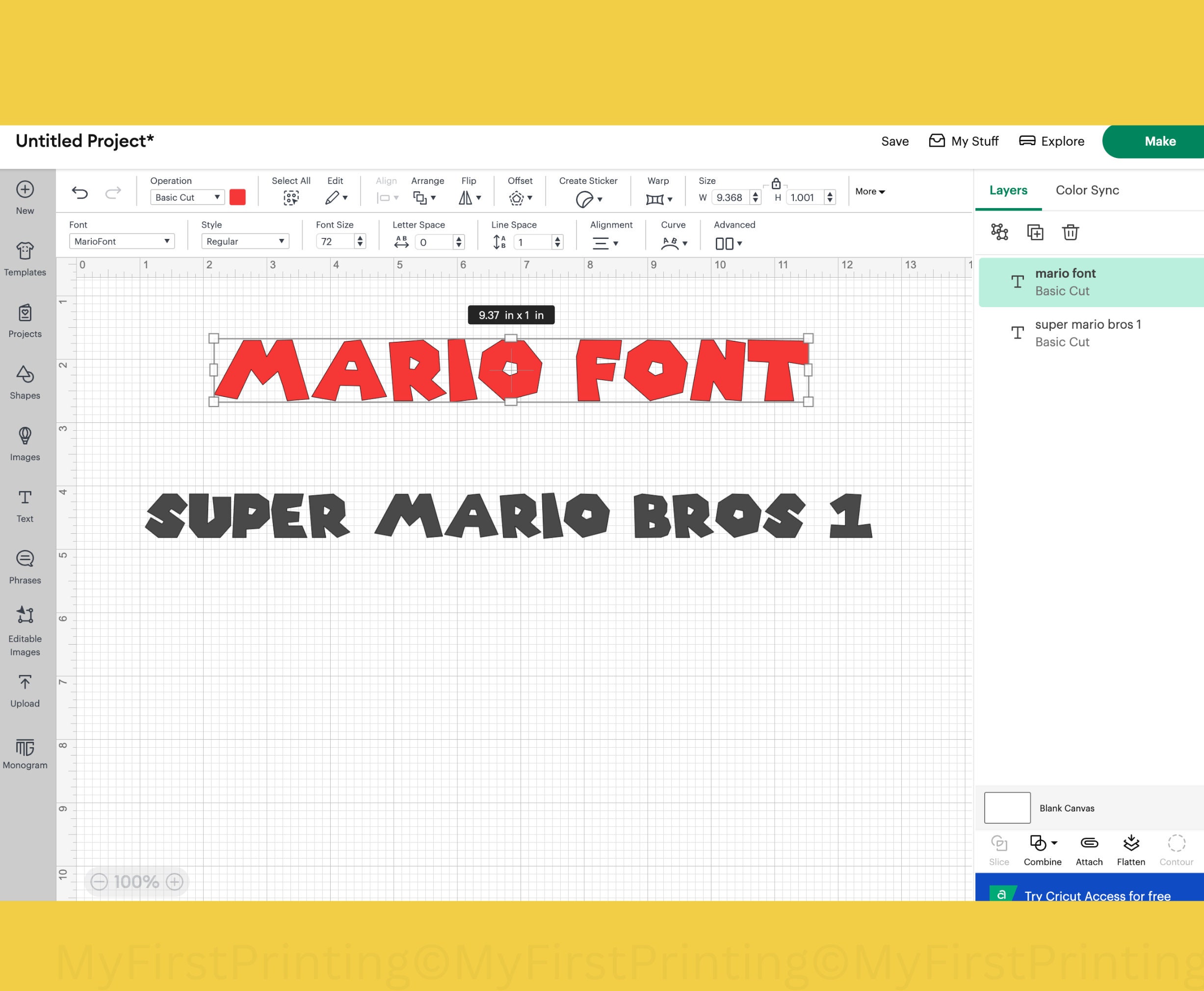
Task: Select the Monogram tool
Action: 25,753
